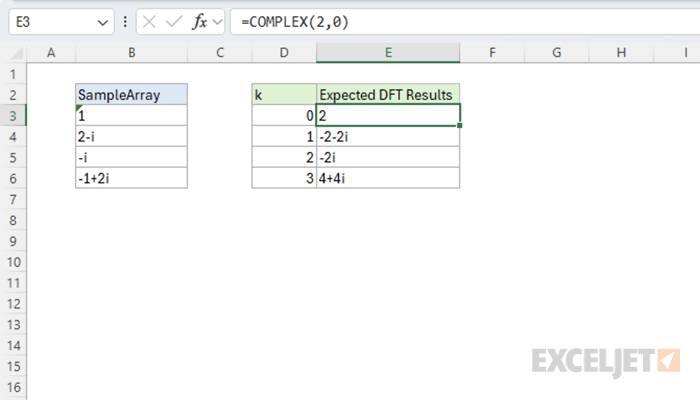Select column A header
Viewport: 700px width, 400px height.
point(51,53)
